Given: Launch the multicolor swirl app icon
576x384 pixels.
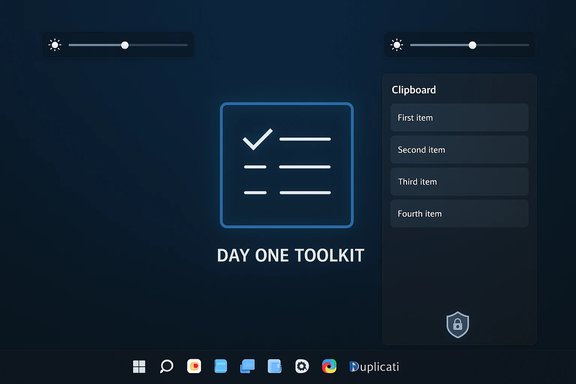Looking at the screenshot, I should coord(329,366).
